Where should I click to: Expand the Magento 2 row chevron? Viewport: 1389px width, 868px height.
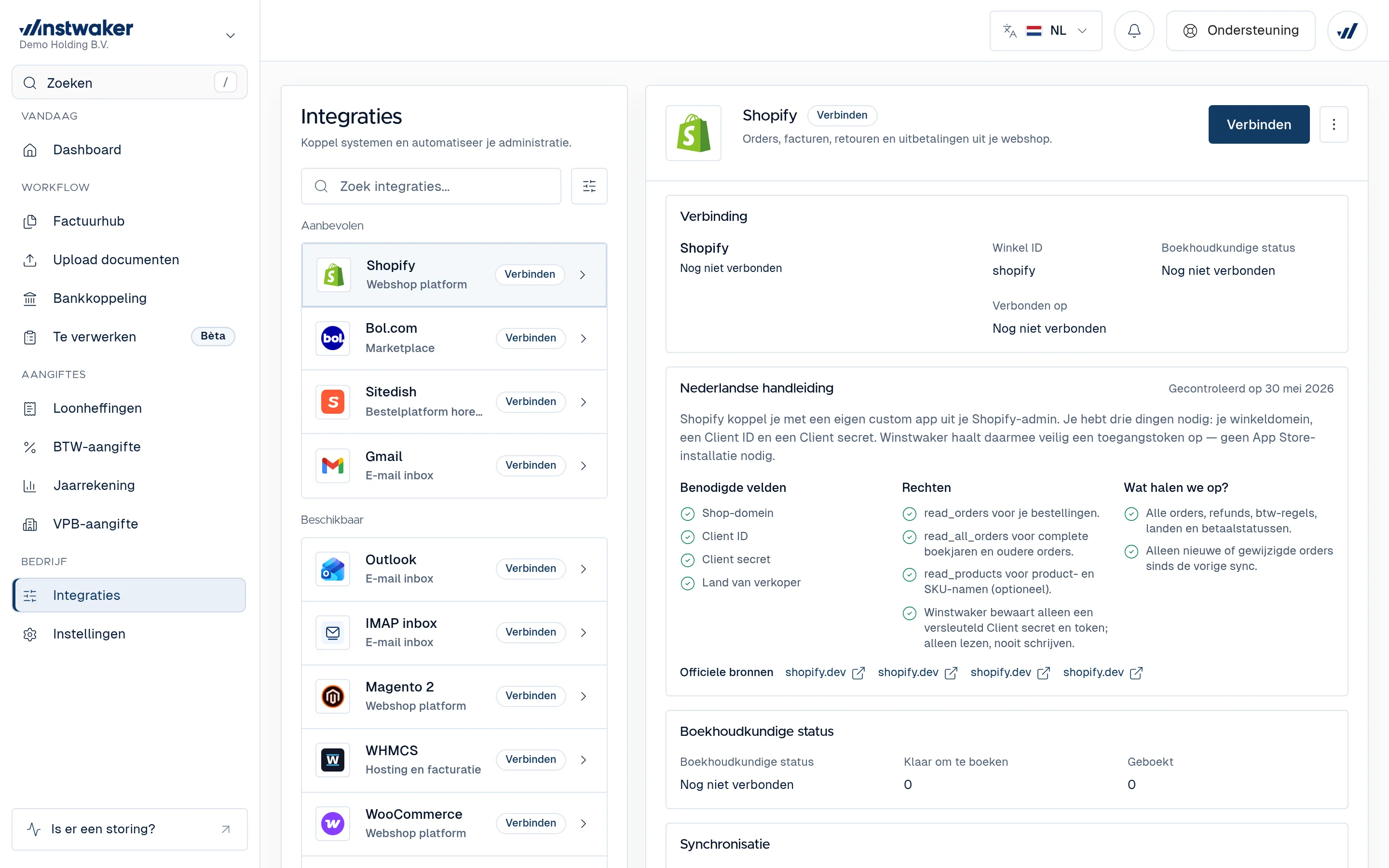coord(583,696)
